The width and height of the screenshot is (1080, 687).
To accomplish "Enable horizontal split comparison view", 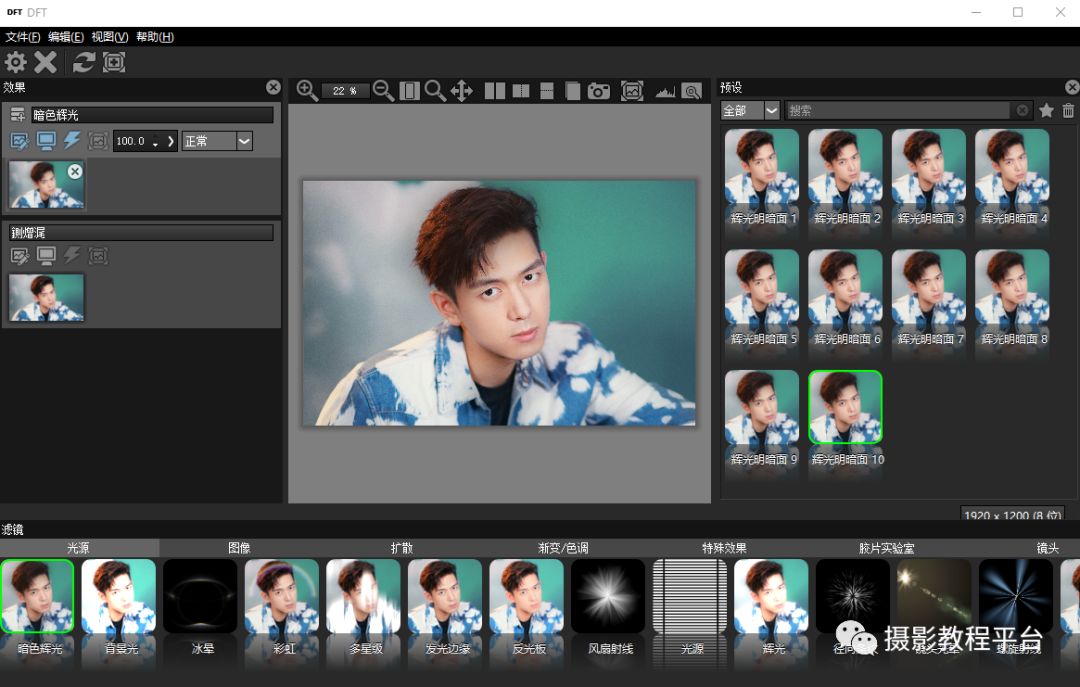I will tap(547, 90).
